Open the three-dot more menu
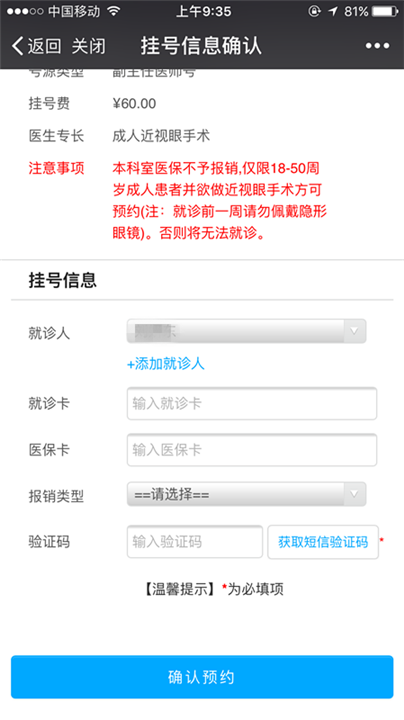This screenshot has height=720, width=404. pos(377,46)
